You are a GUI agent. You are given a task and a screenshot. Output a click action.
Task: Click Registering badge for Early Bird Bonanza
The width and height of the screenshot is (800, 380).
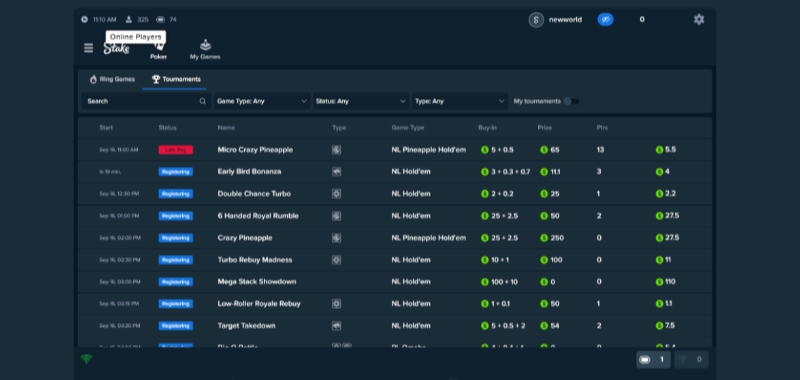click(176, 172)
